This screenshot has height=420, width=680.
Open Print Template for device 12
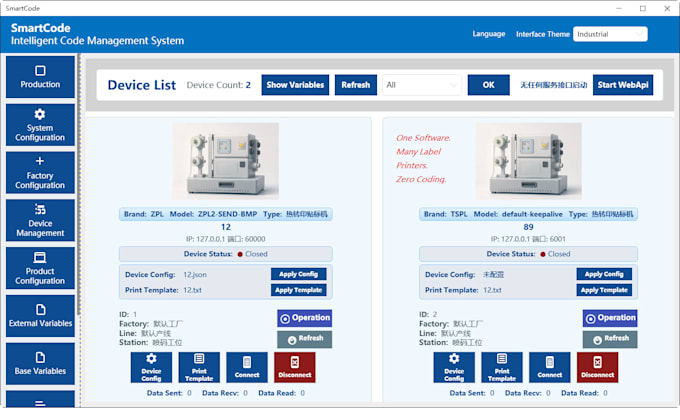pos(199,367)
